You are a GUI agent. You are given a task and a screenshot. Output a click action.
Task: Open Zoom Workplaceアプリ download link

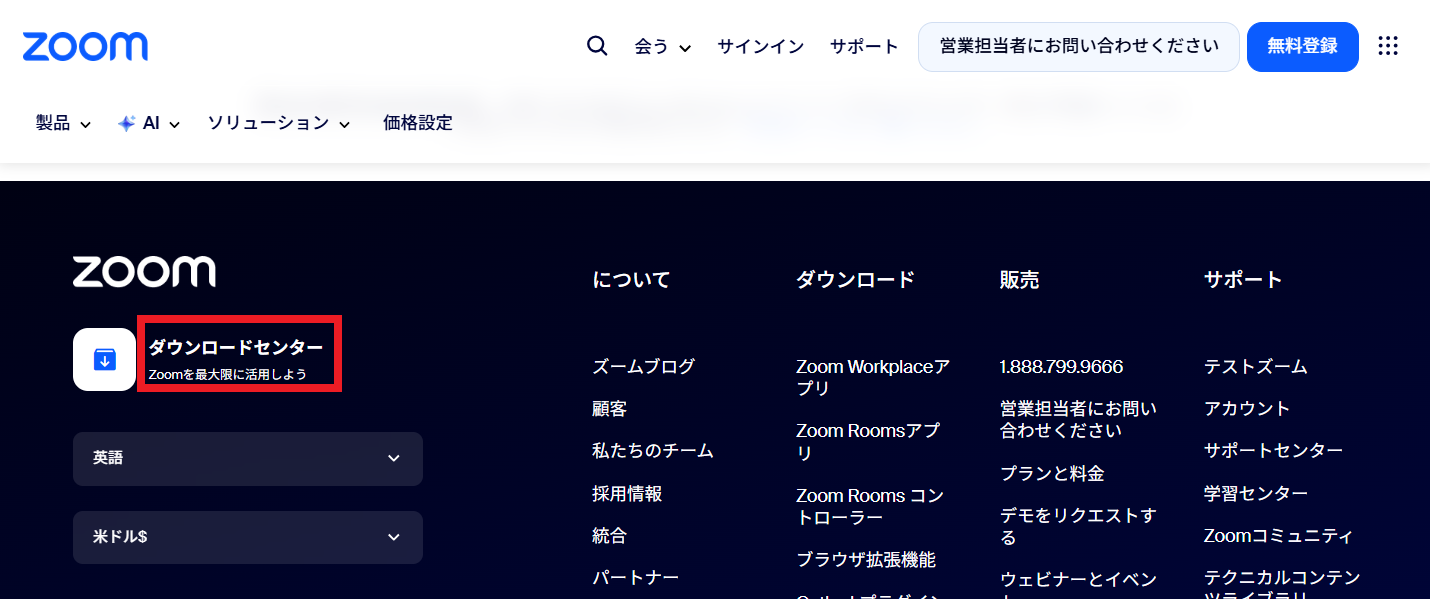tap(872, 377)
